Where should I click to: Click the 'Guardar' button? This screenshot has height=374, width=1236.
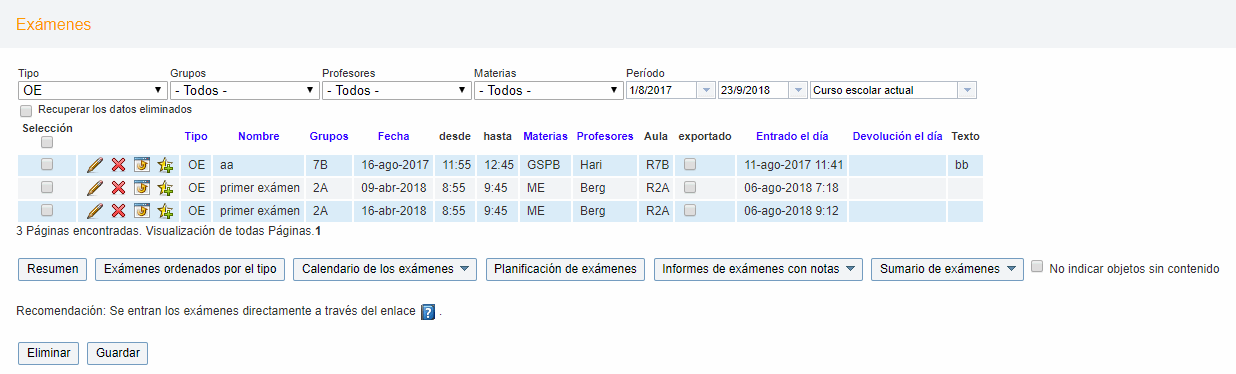coord(118,353)
